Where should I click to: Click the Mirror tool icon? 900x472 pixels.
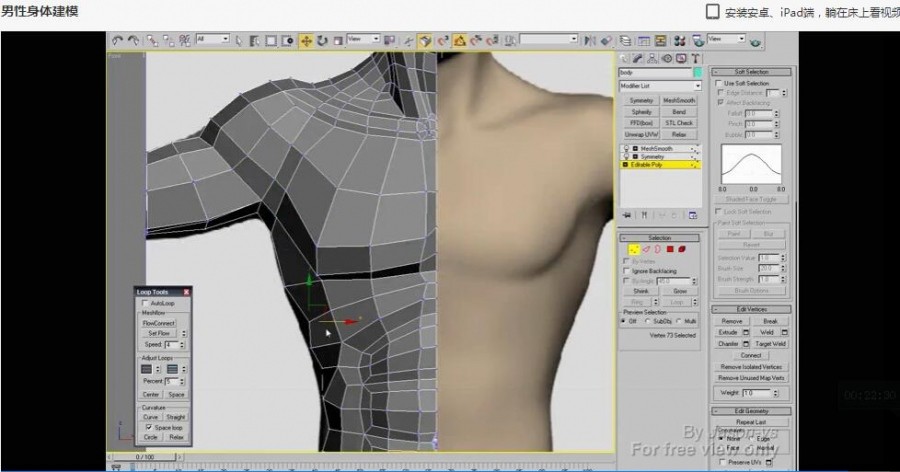[589, 41]
